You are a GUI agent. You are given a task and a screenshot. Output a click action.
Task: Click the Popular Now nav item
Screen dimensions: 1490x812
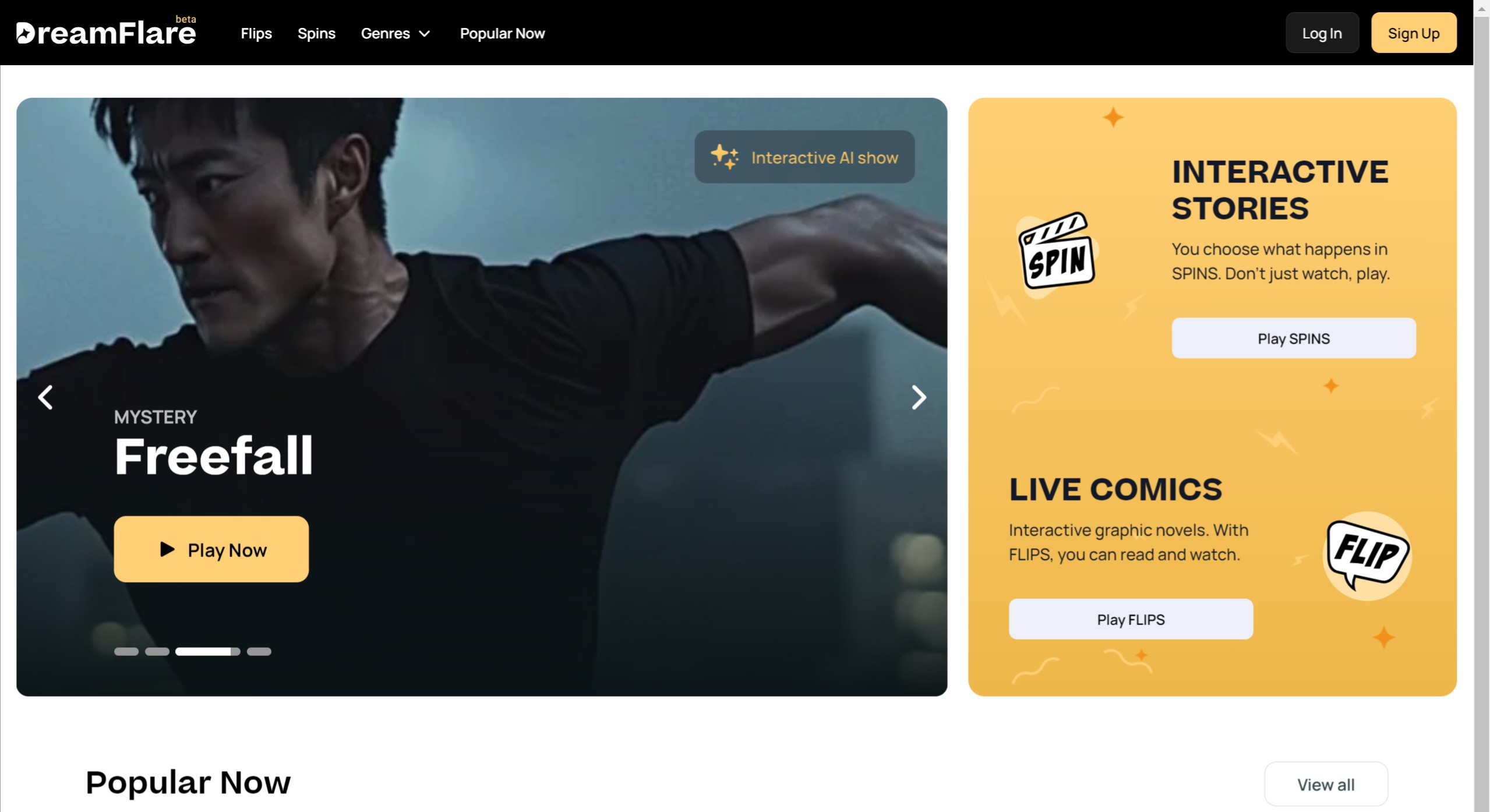502,32
